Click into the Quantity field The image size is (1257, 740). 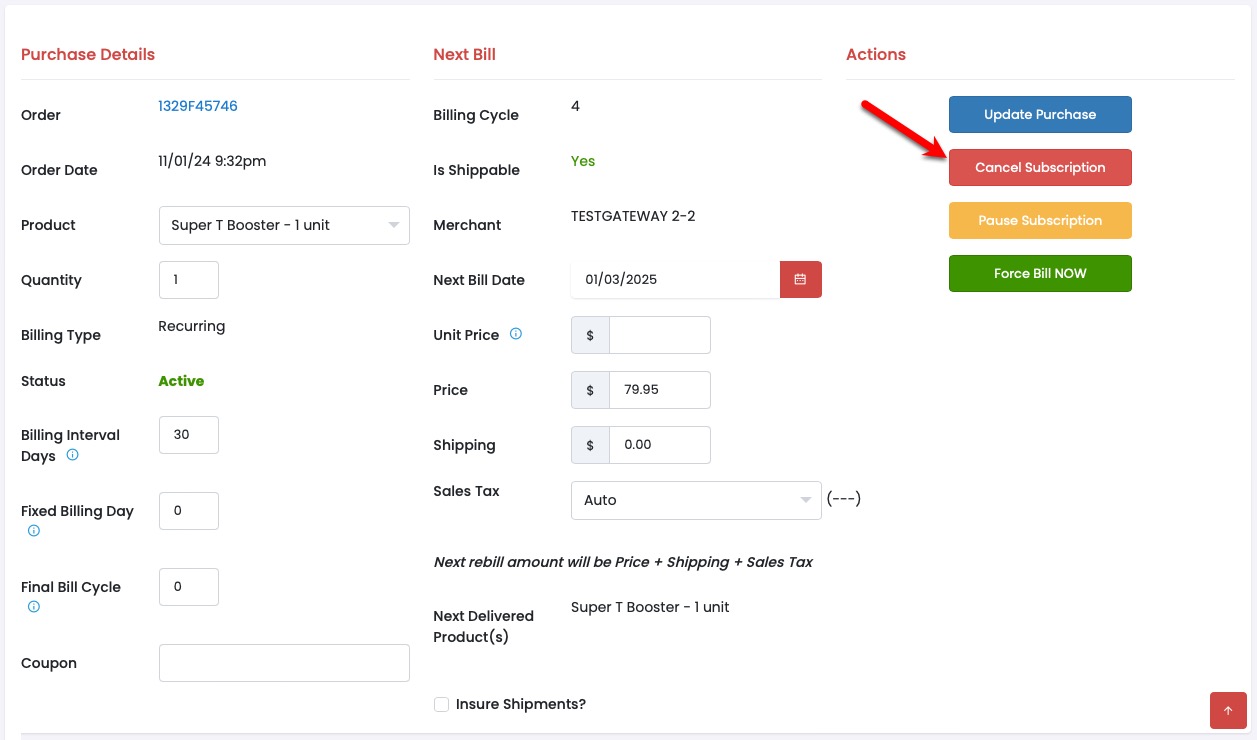pyautogui.click(x=189, y=280)
